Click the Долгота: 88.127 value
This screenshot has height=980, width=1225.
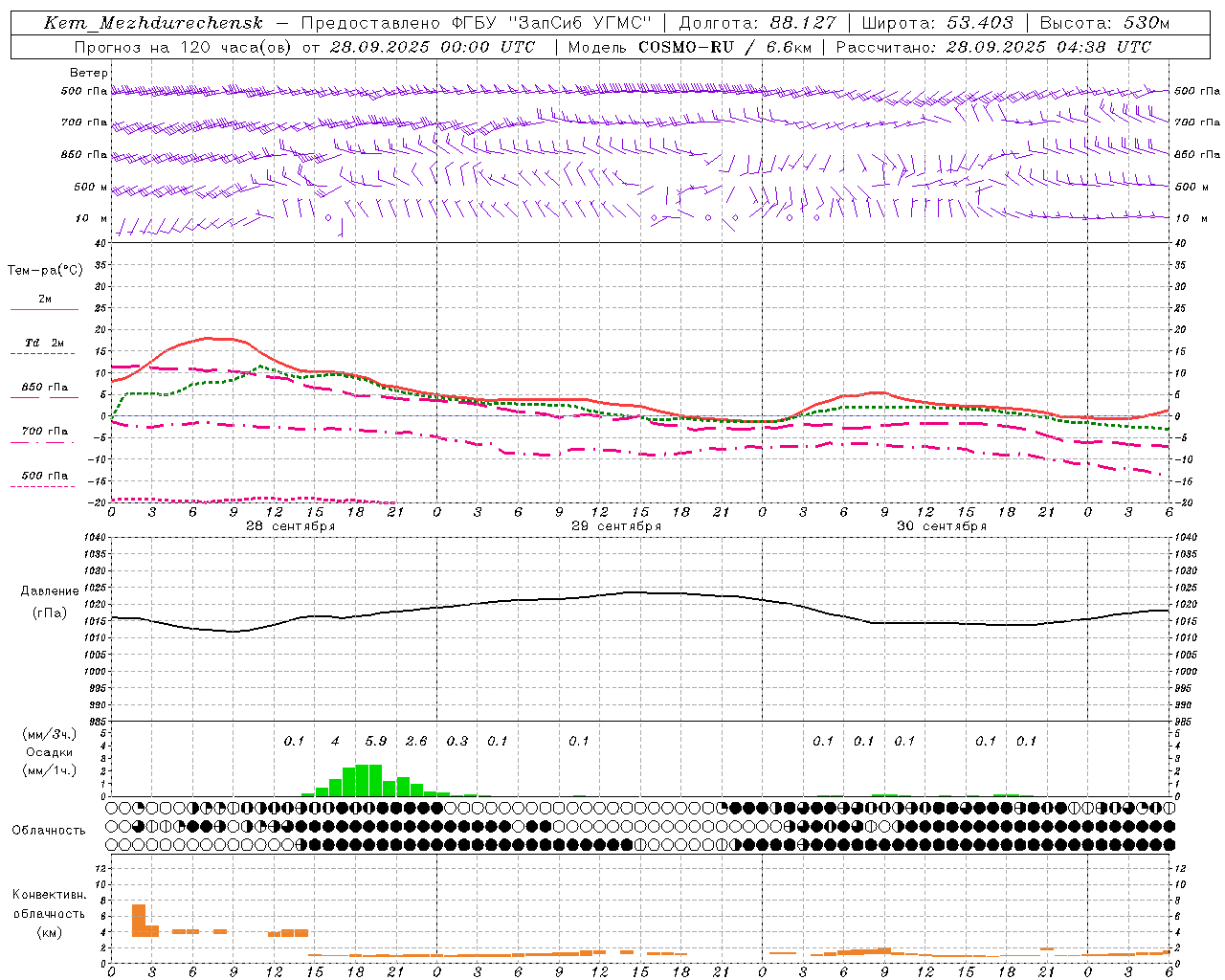click(x=757, y=23)
